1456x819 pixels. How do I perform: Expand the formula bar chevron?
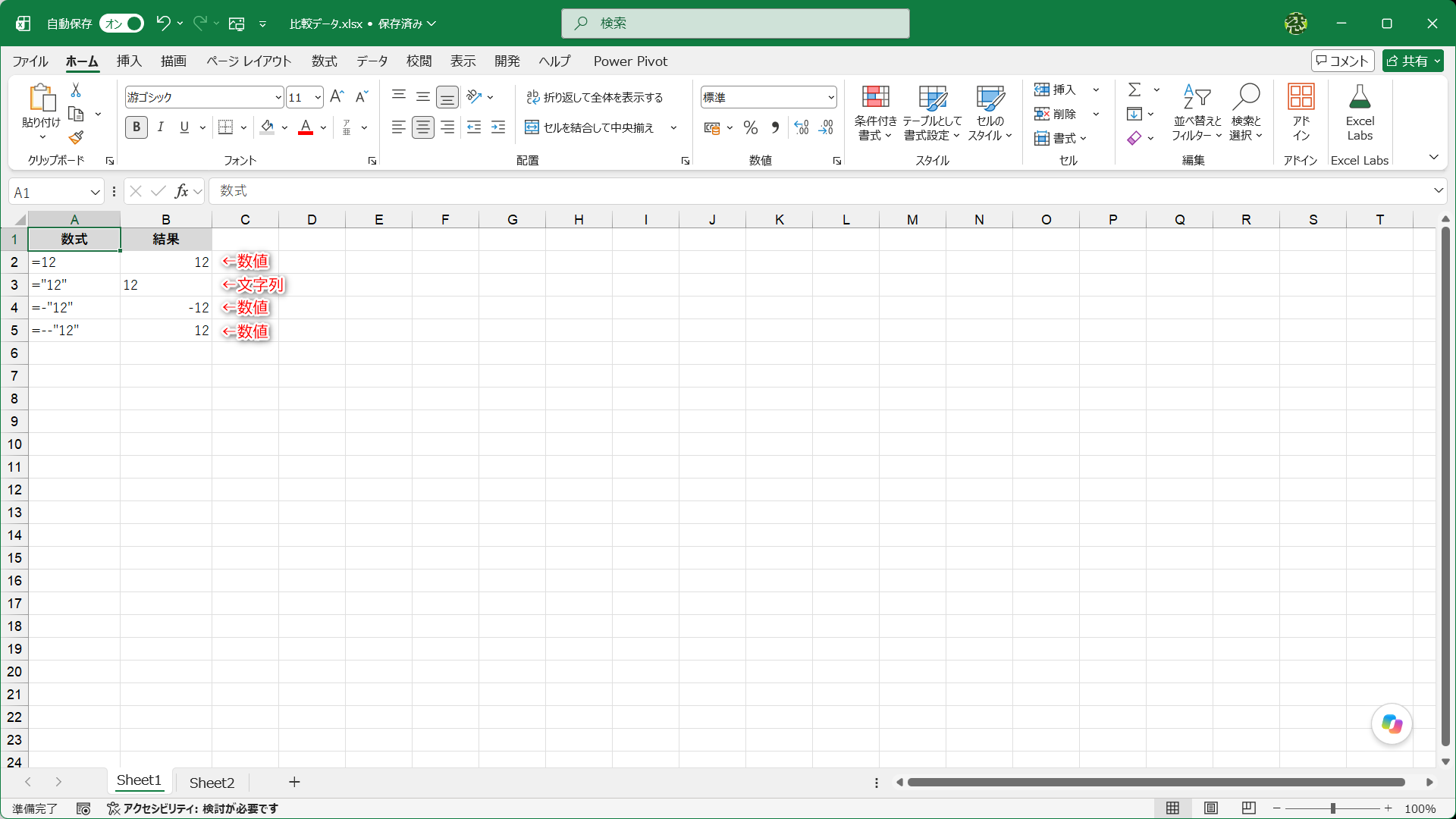coord(1438,191)
